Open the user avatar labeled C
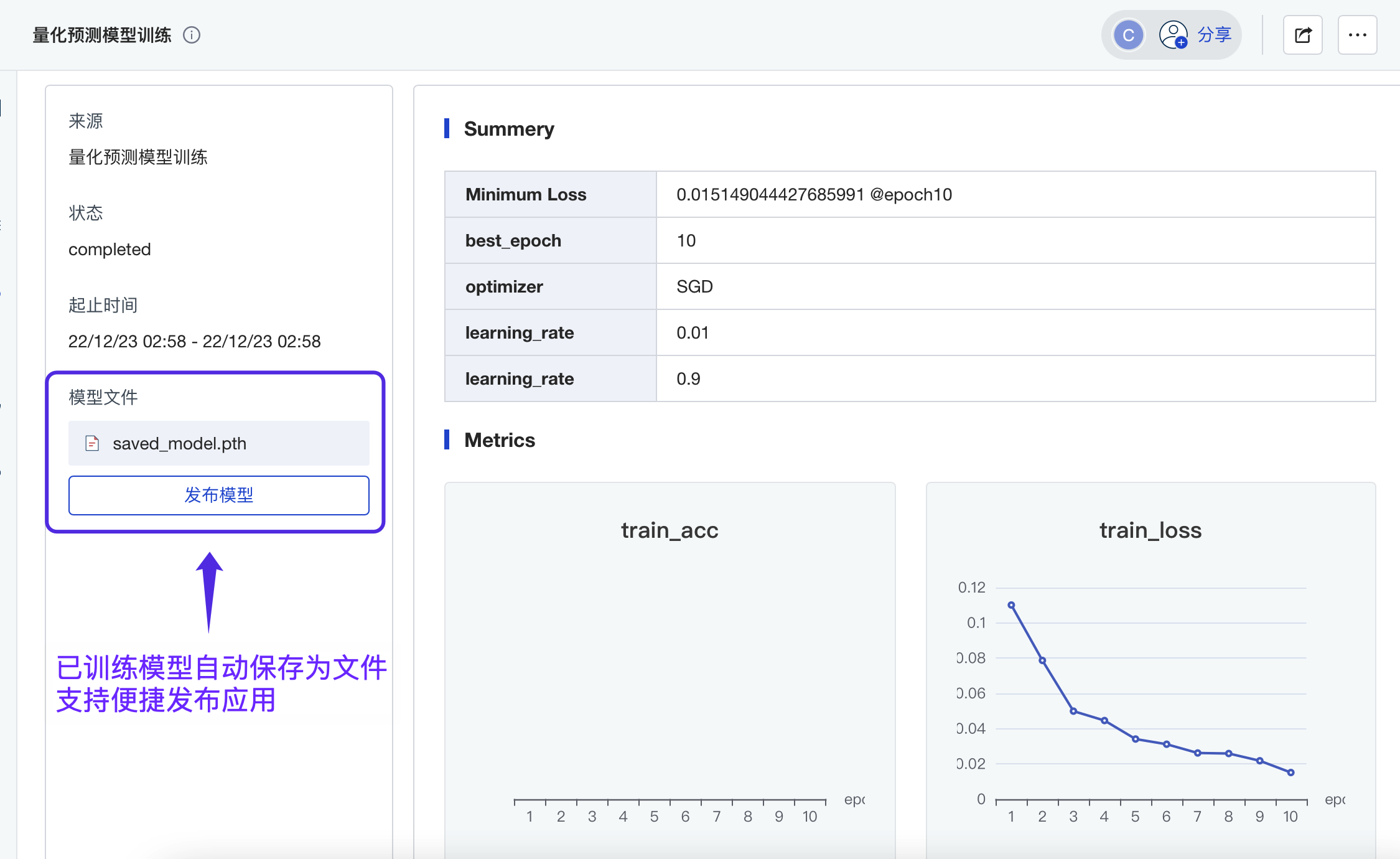The image size is (1400, 859). [1128, 35]
